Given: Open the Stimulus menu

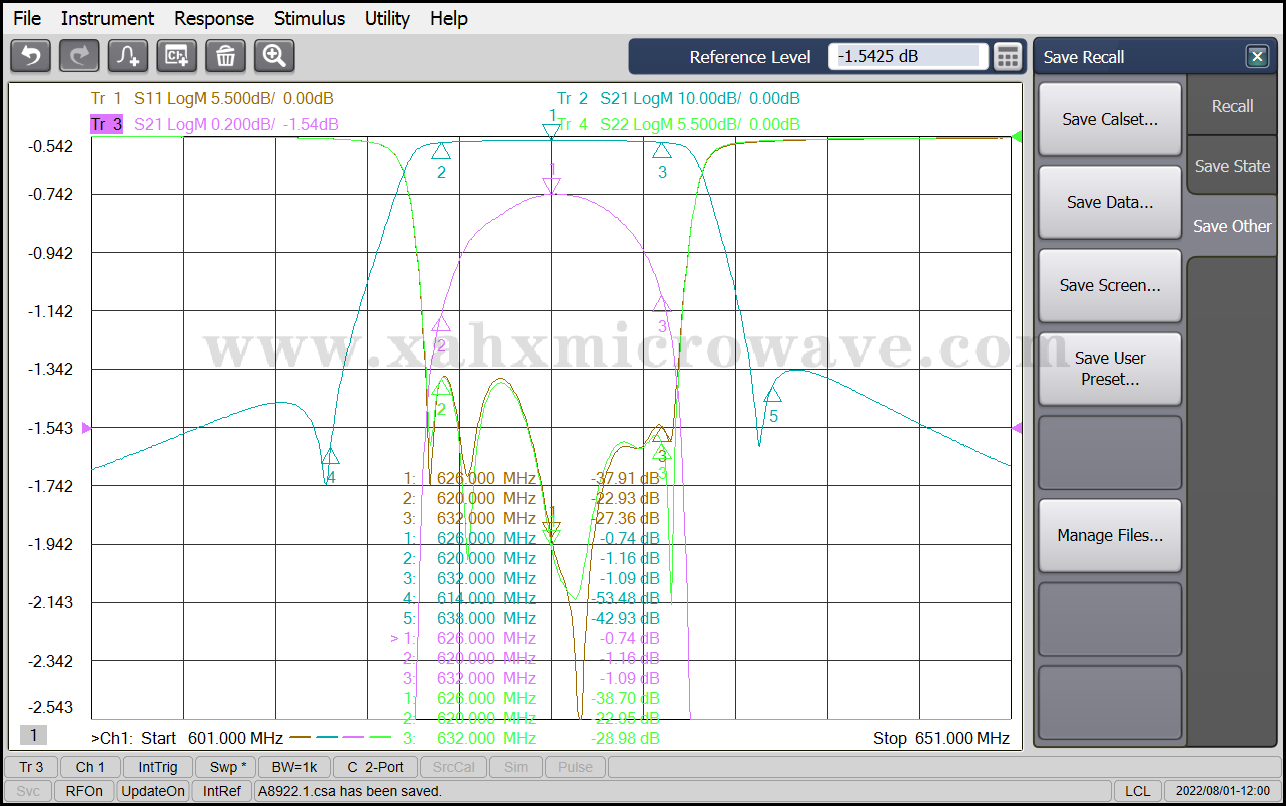Looking at the screenshot, I should click(x=309, y=18).
